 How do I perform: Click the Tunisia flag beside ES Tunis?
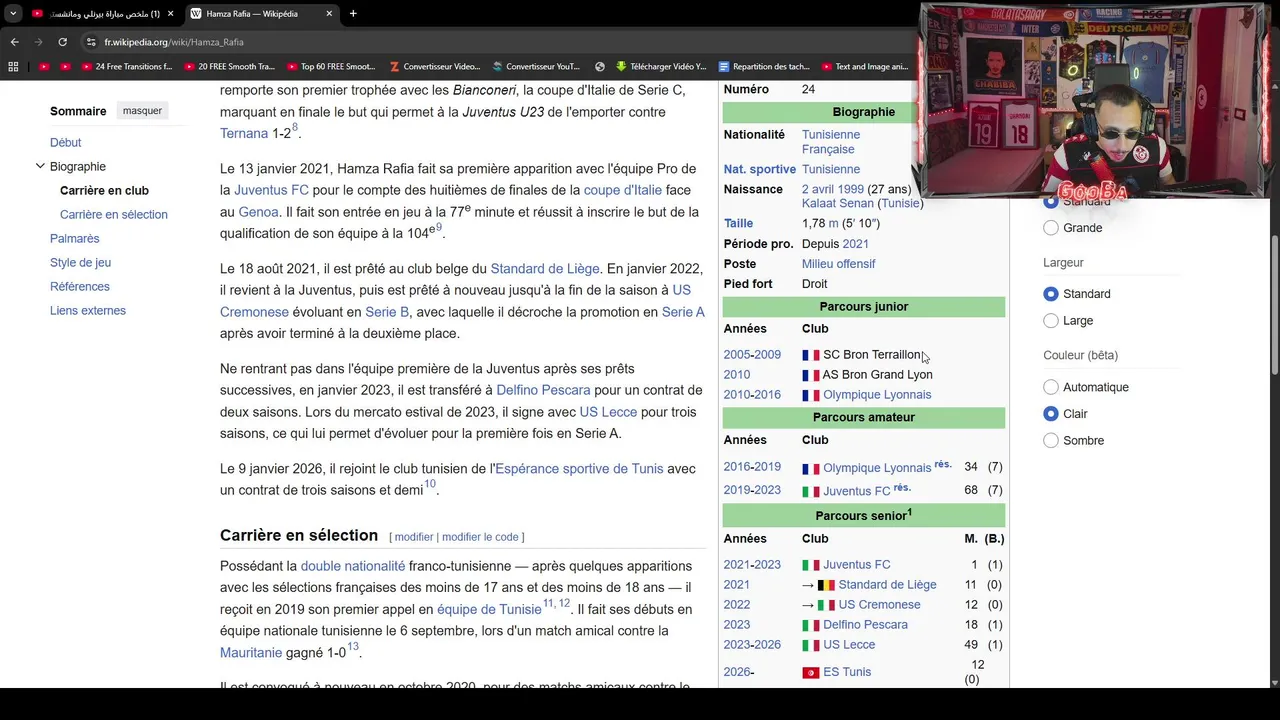[x=811, y=672]
